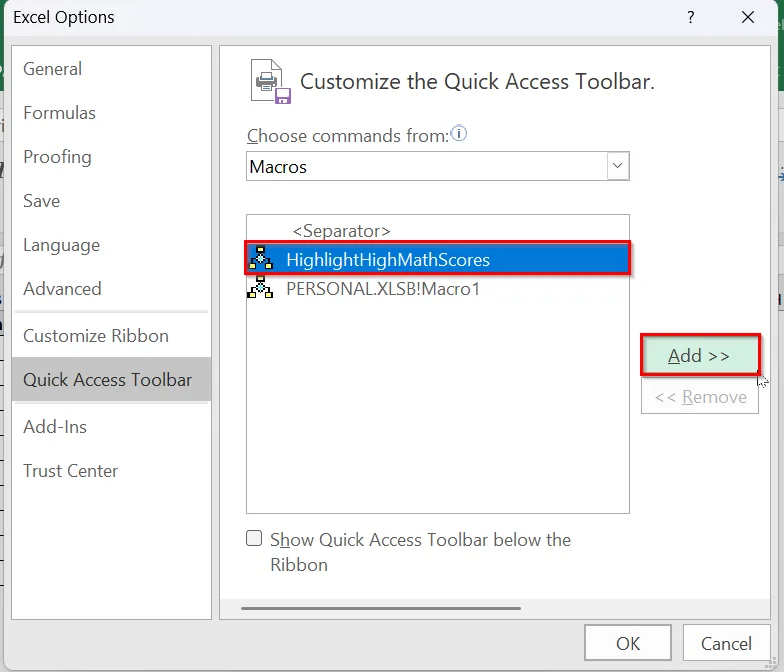Close the Excel Options dialog
Screen dimensions: 784x672
coord(748,18)
